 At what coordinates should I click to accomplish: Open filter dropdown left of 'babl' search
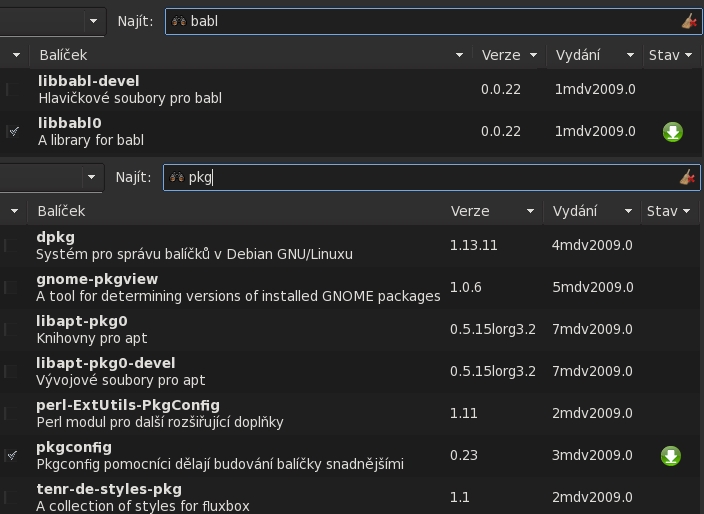click(x=93, y=21)
